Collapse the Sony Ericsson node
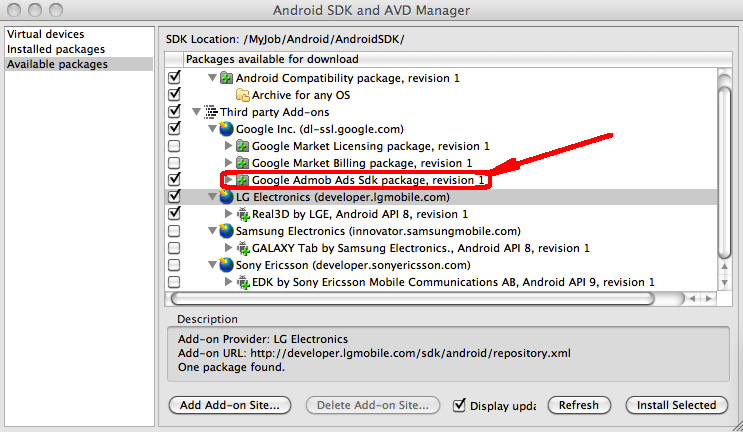Viewport: 743px width, 432px height. [211, 265]
